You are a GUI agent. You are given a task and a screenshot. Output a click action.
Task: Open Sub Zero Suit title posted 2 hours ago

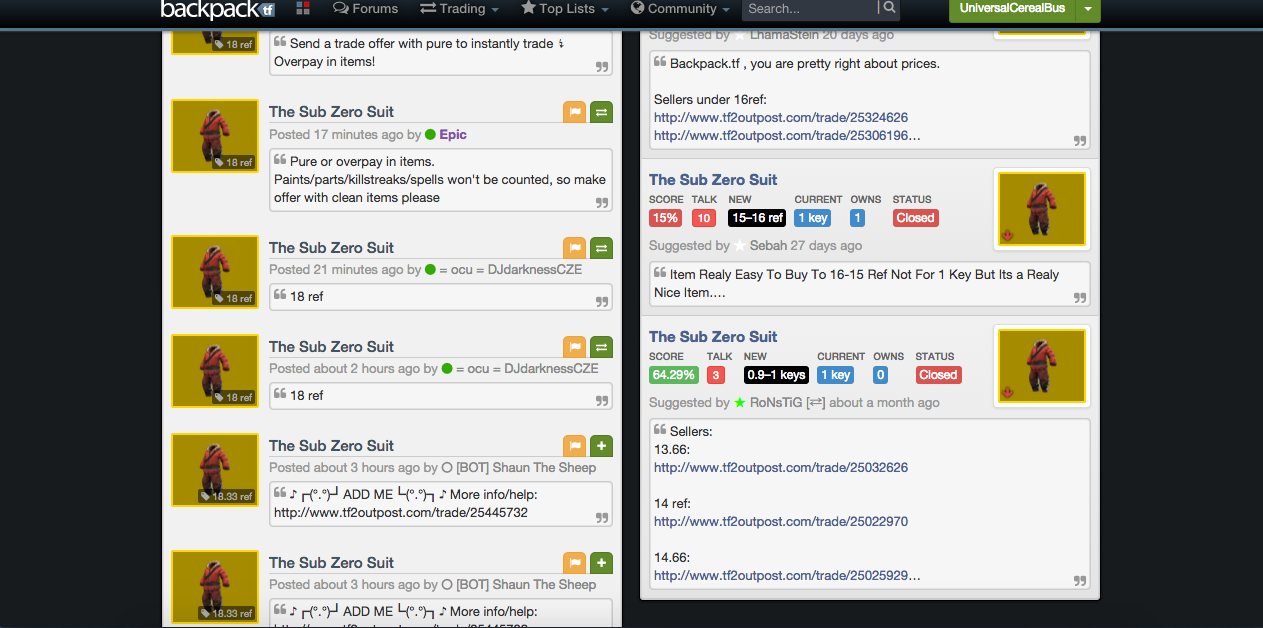click(x=331, y=347)
